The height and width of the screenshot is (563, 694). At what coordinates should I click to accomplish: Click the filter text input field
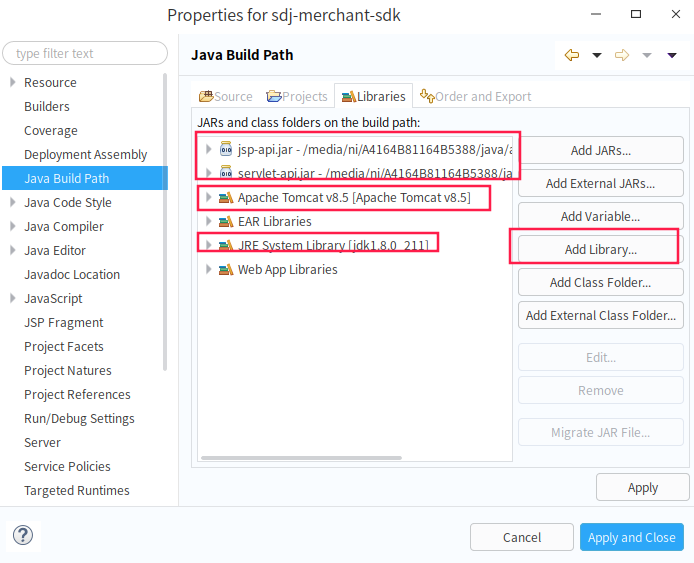point(85,53)
